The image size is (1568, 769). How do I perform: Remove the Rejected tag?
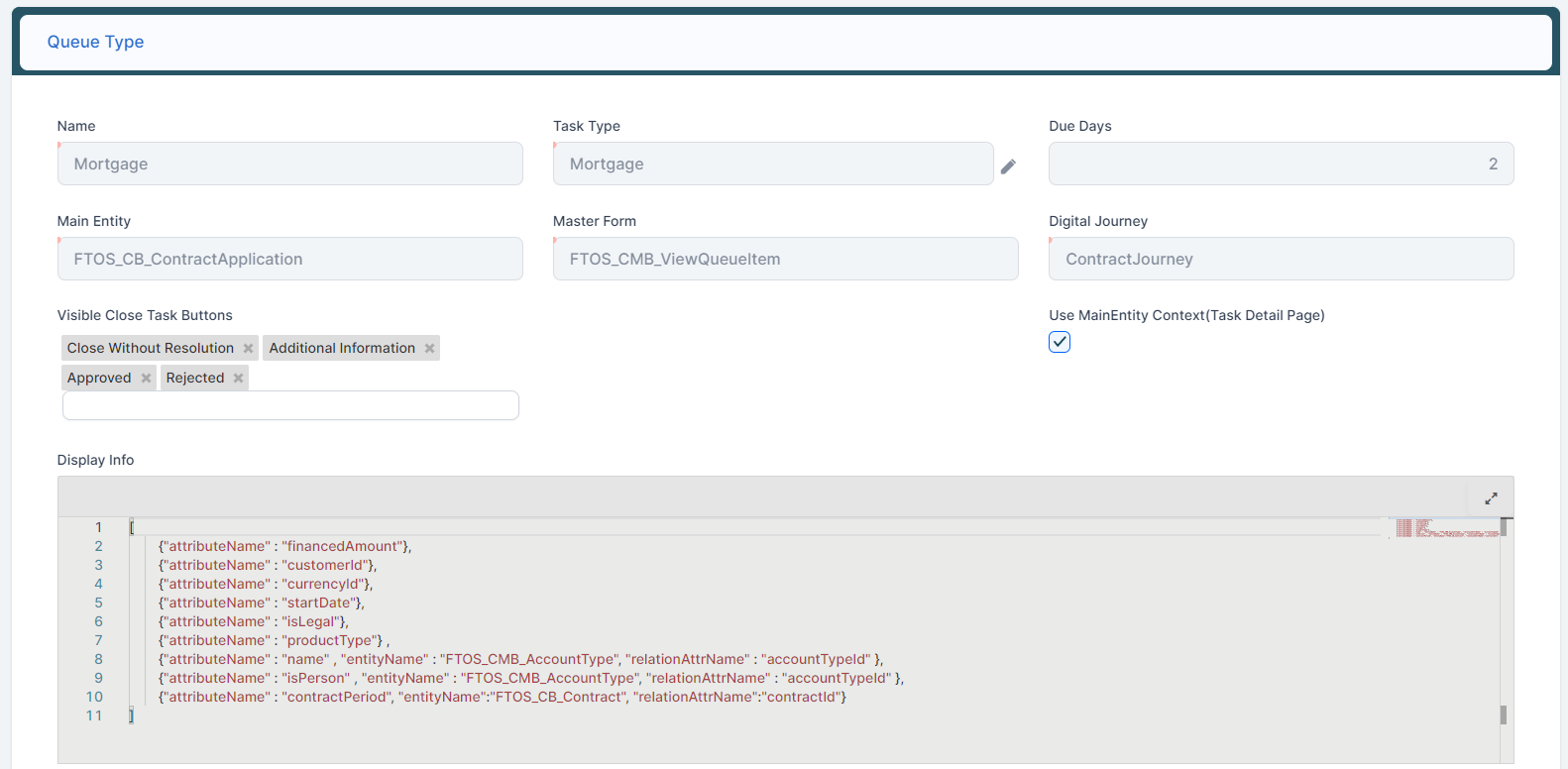click(238, 379)
